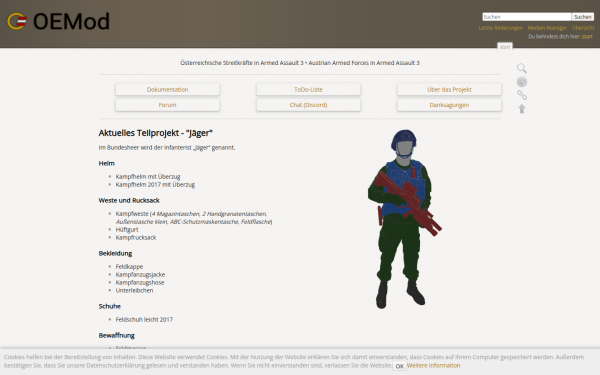The width and height of the screenshot is (600, 375).
Task: Click 'Kampfhelm 2017 mit Überzug' list item
Action: 155,185
